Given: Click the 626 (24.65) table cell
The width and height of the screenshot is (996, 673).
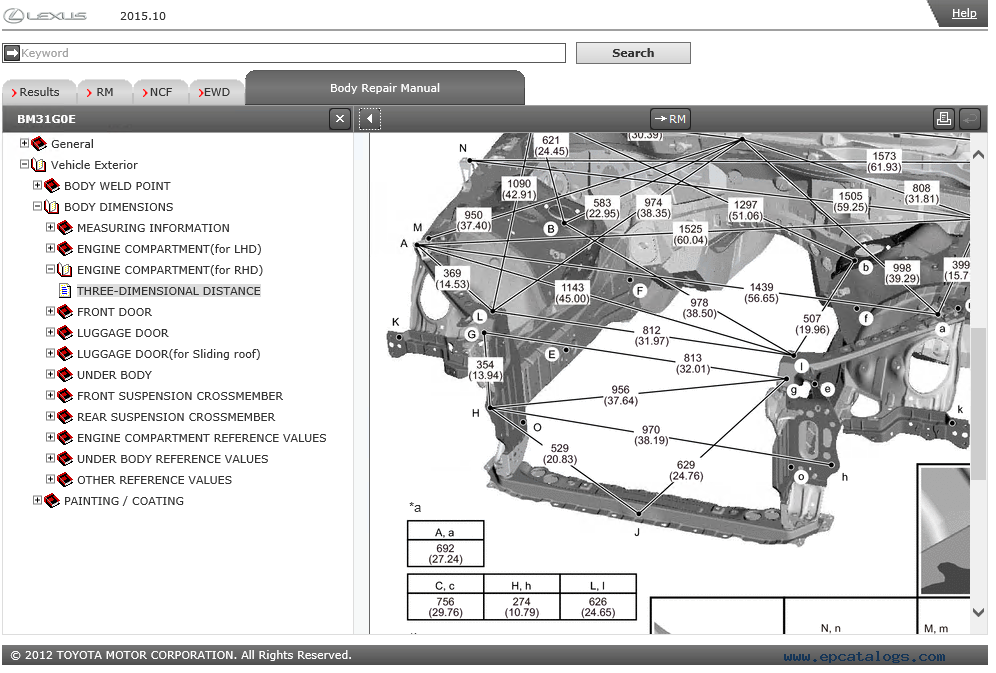Looking at the screenshot, I should [598, 607].
